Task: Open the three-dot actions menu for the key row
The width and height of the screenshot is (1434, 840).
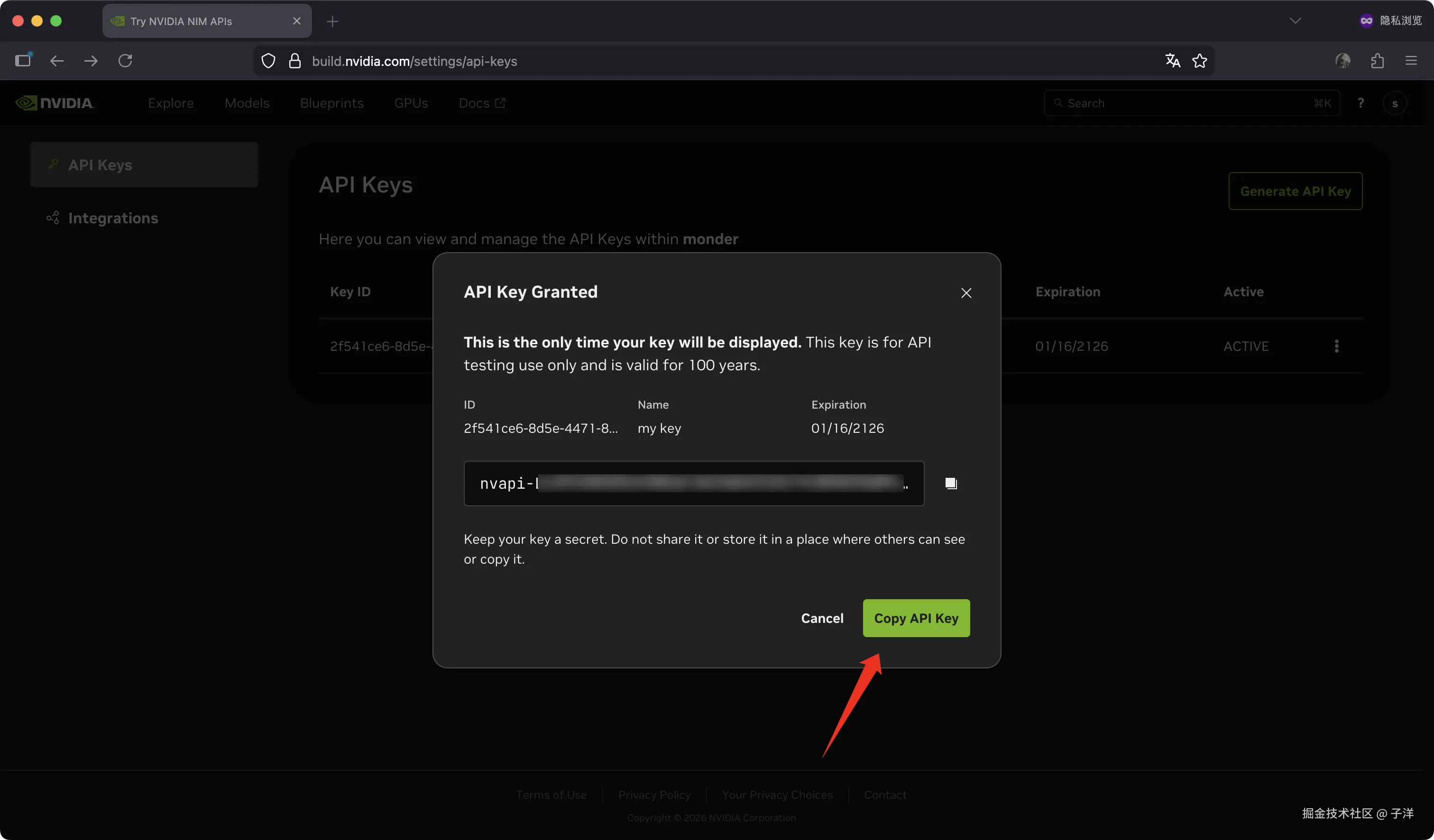Action: (1336, 346)
